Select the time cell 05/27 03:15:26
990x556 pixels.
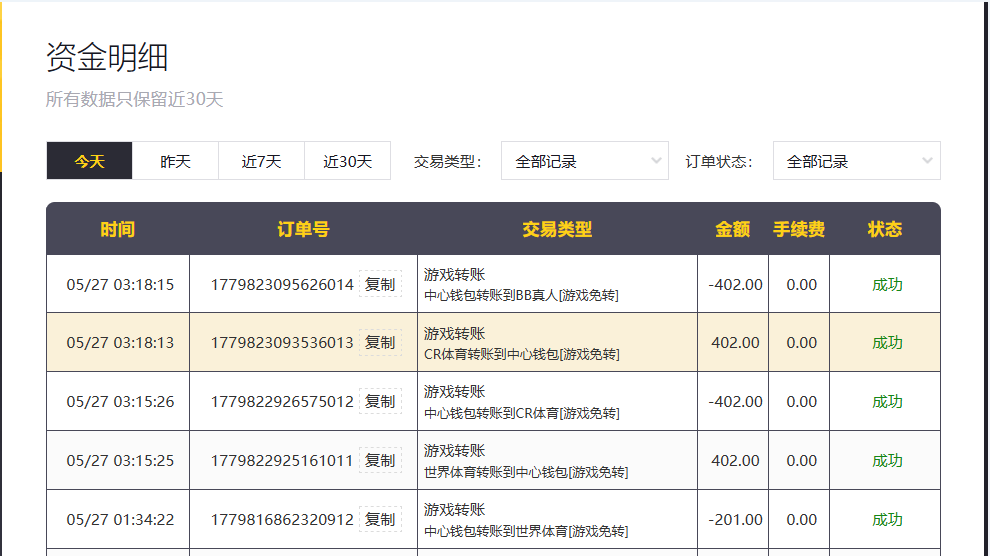point(120,401)
